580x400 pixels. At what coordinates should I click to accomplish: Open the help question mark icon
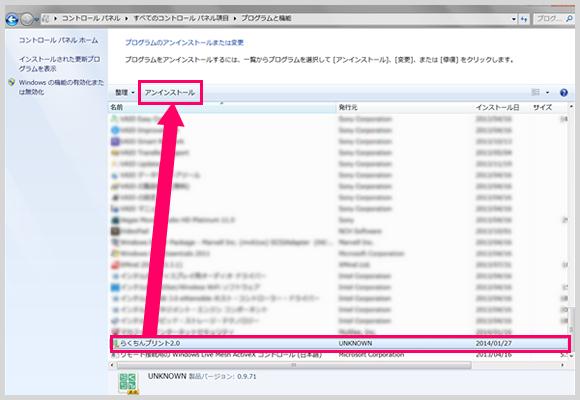pos(564,93)
